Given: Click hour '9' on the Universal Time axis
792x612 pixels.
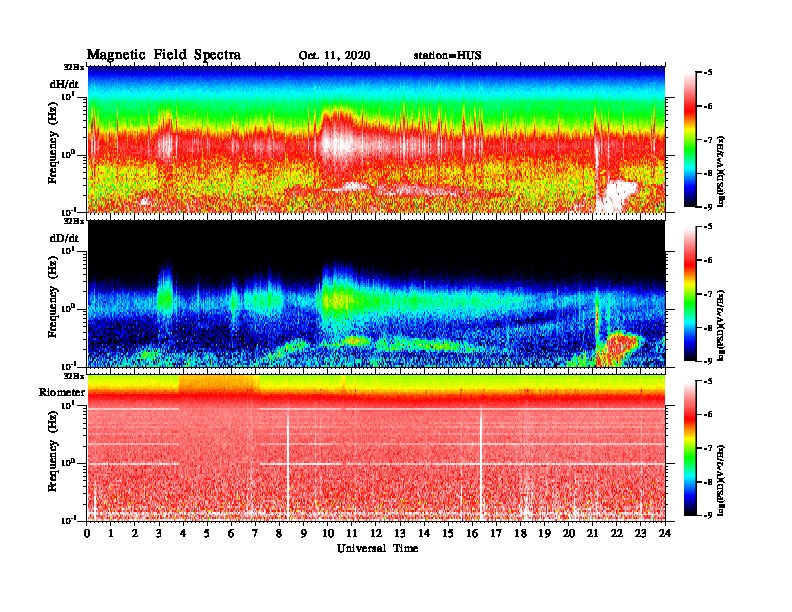Looking at the screenshot, I should pos(304,534).
